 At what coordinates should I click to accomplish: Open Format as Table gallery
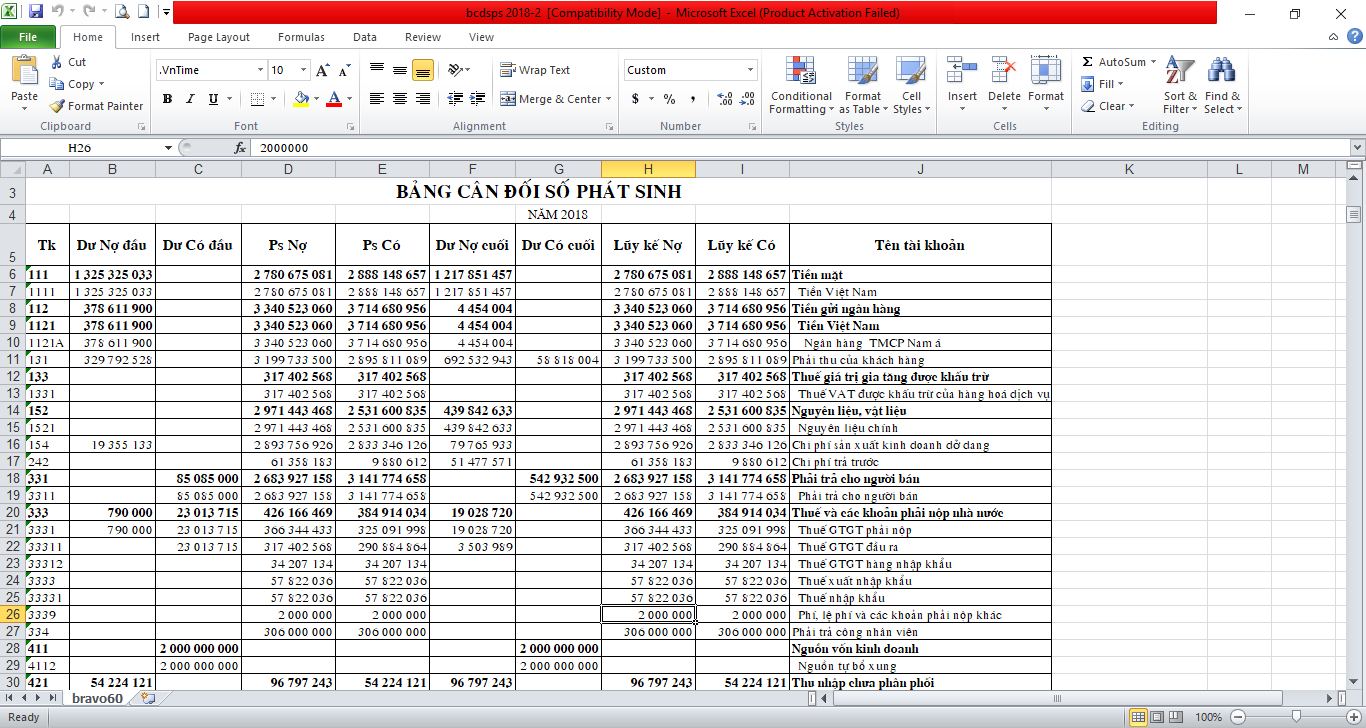[861, 86]
